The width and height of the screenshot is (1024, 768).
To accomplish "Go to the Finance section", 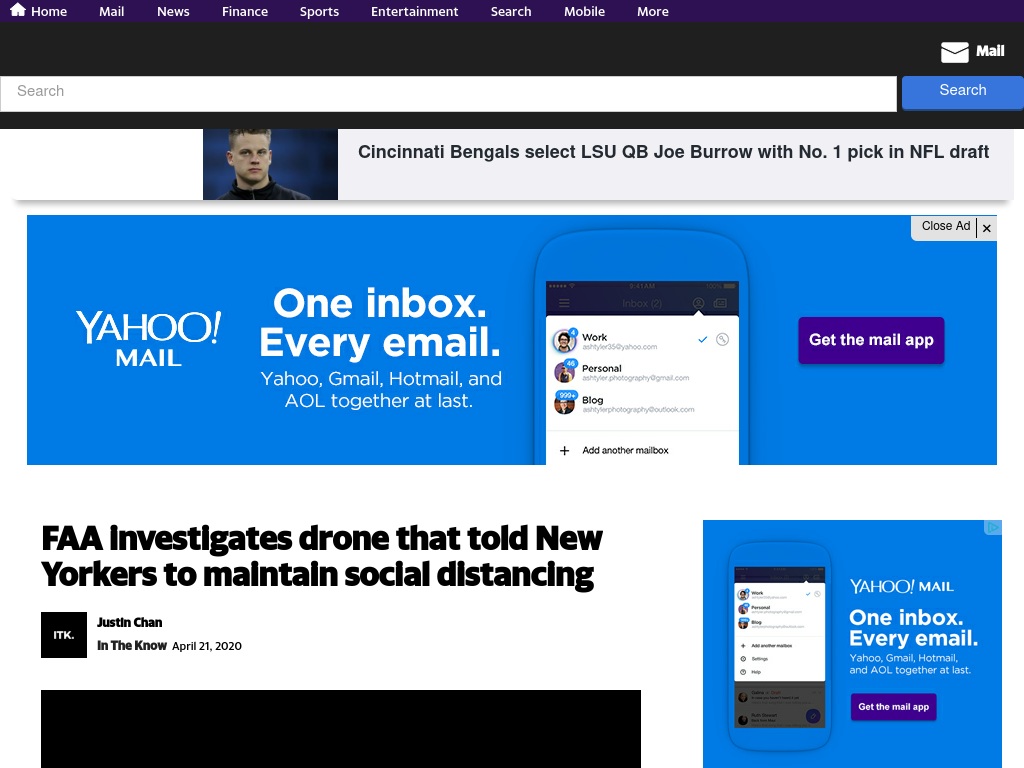I will click(245, 12).
